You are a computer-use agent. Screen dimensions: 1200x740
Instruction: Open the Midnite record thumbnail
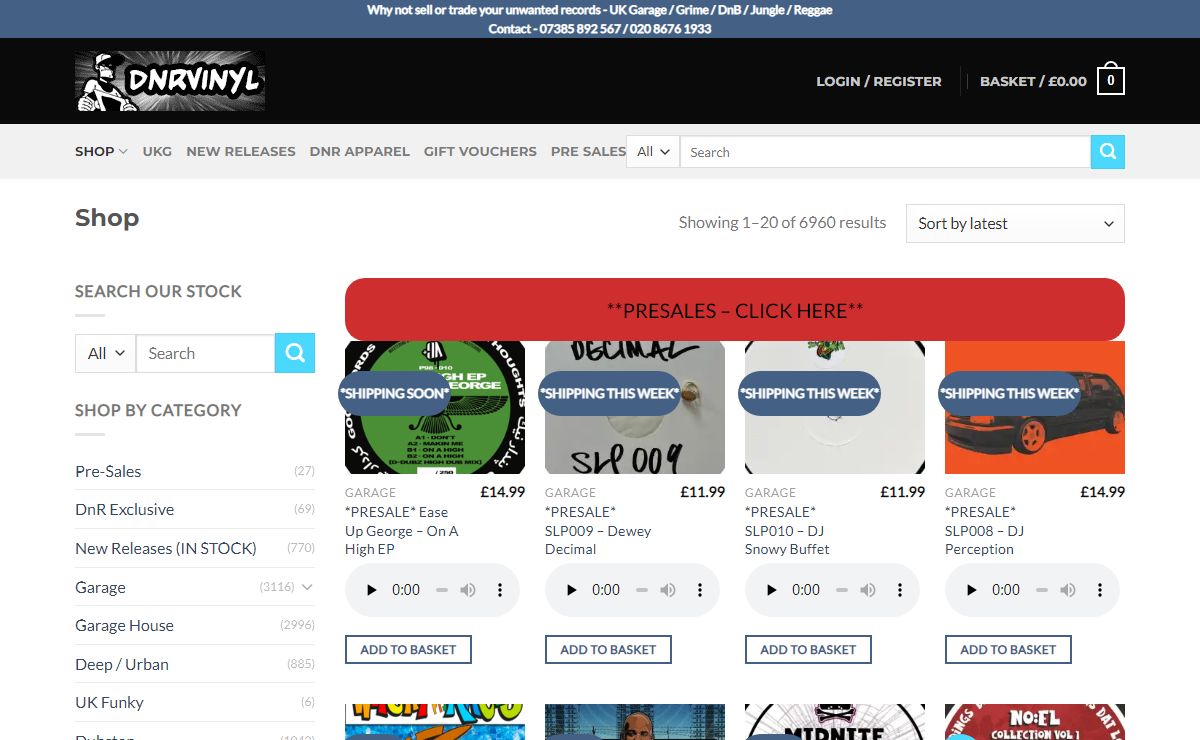835,722
